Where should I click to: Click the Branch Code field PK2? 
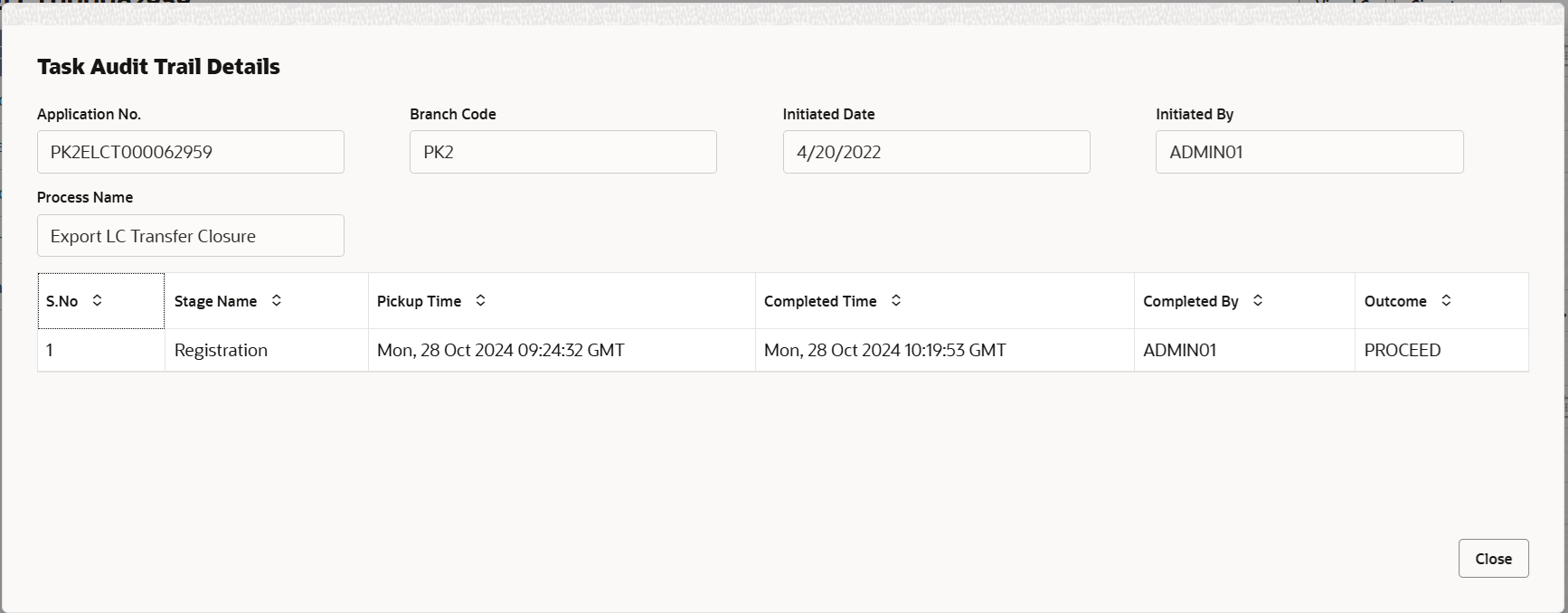[x=563, y=152]
